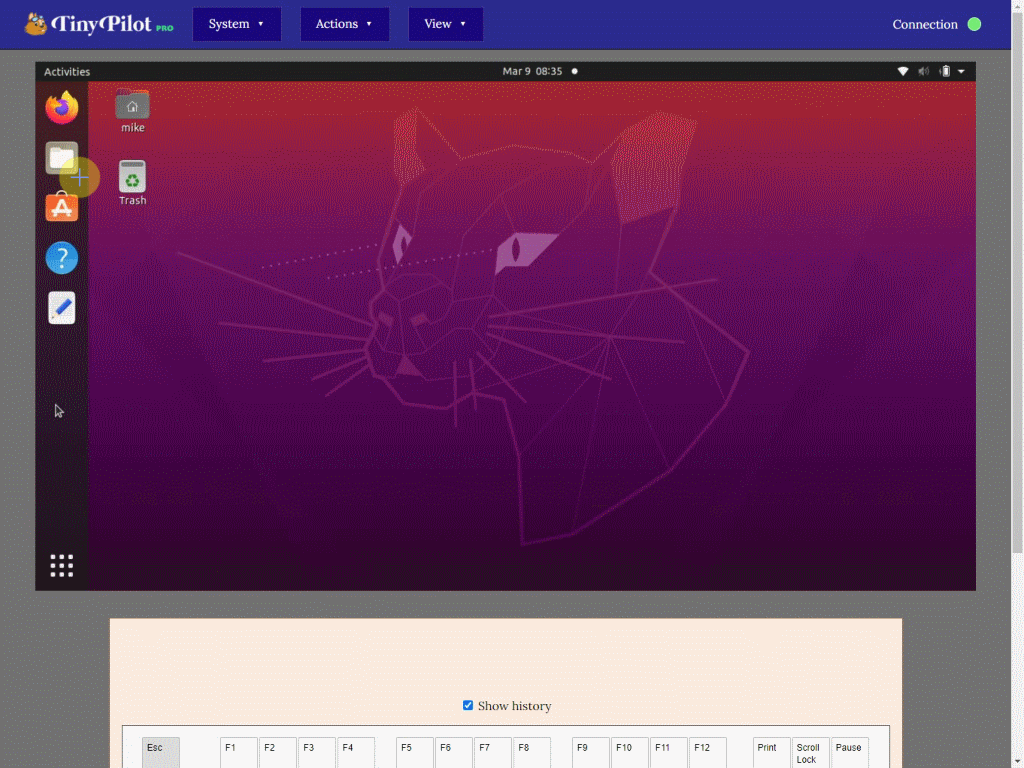Click the F4 virtual key
This screenshot has height=768, width=1024.
pos(356,753)
